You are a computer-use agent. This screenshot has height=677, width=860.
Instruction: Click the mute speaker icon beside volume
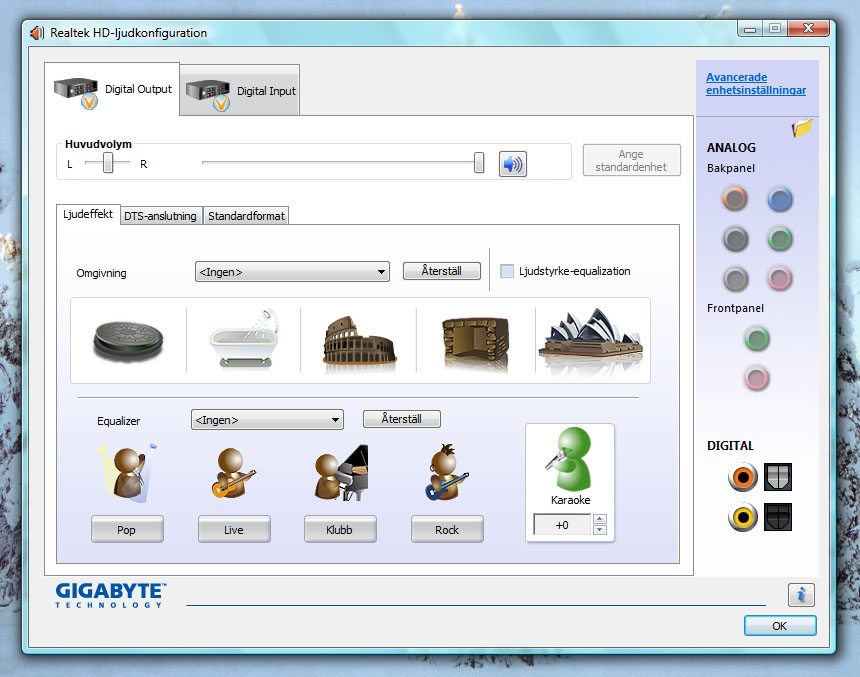513,164
